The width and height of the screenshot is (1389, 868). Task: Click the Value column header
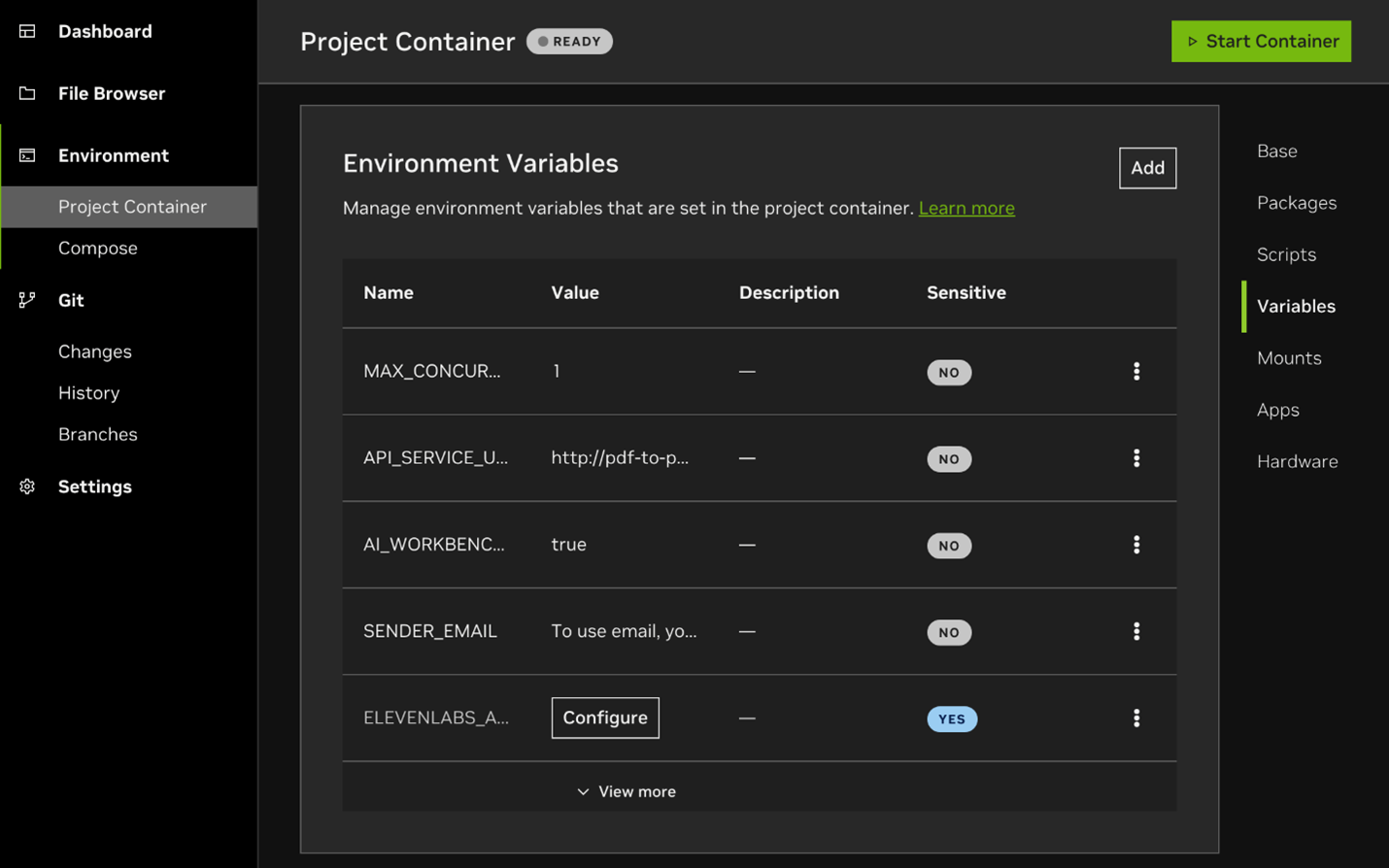[575, 292]
